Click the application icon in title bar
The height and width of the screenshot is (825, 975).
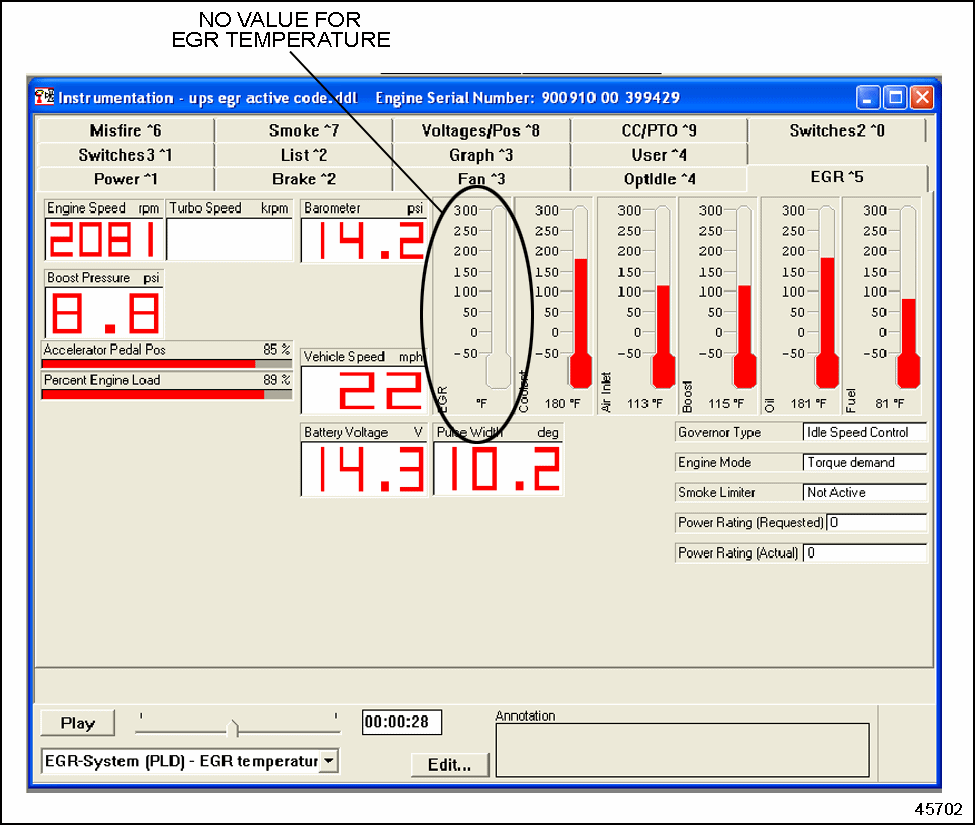click(x=44, y=98)
